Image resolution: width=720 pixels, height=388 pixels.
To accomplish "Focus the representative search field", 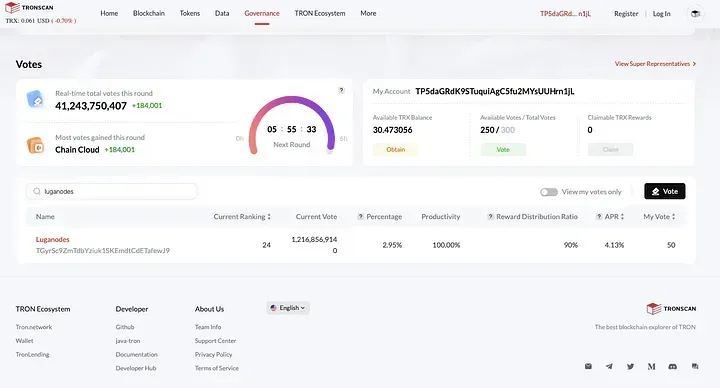I will 112,191.
